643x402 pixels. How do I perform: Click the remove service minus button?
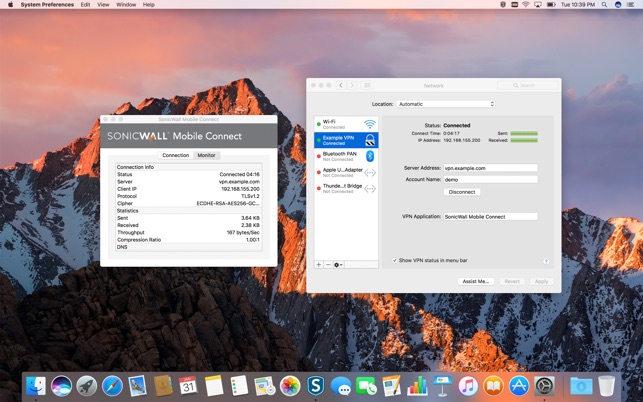(328, 265)
